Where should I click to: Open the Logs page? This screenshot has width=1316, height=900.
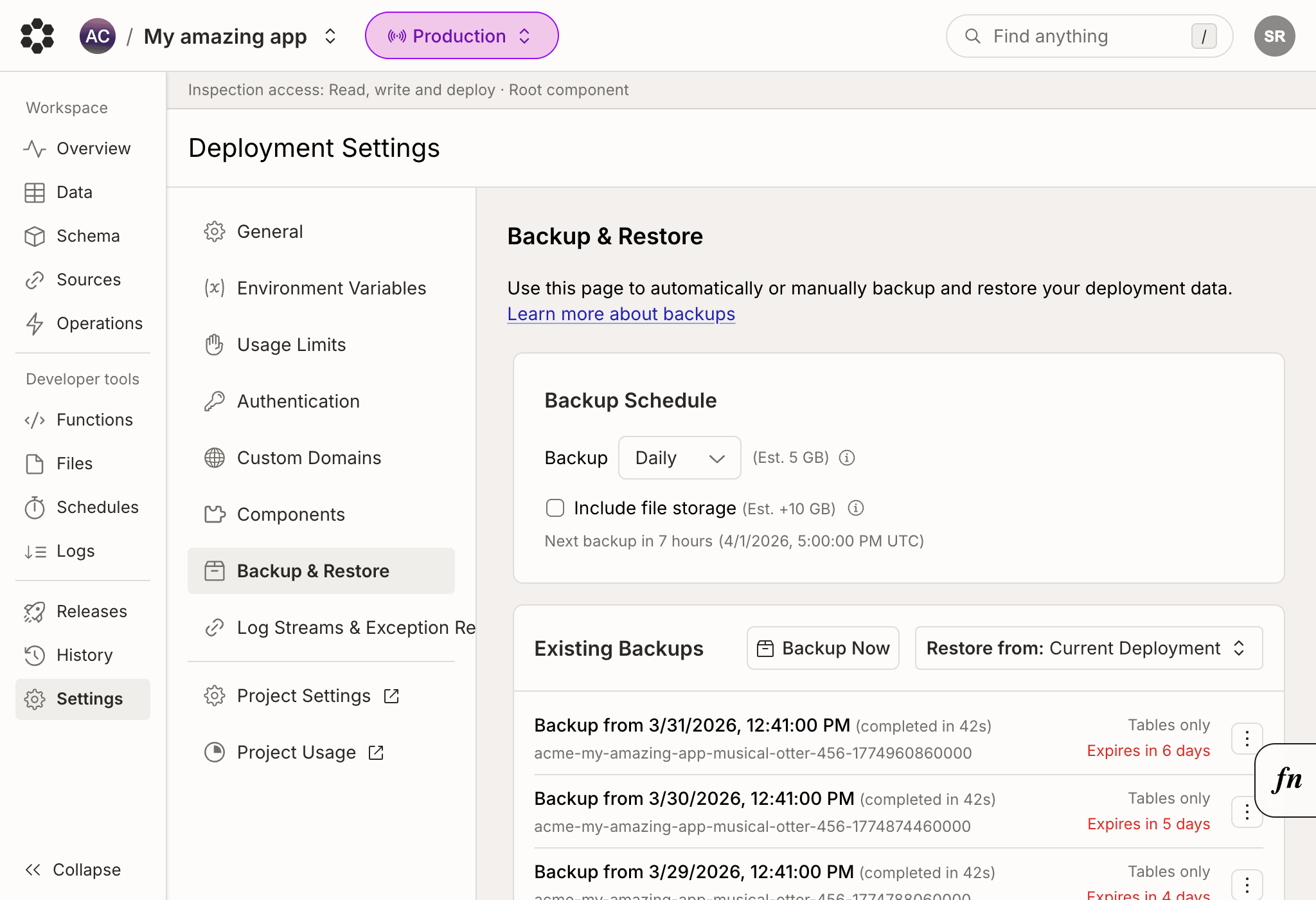coord(83,551)
